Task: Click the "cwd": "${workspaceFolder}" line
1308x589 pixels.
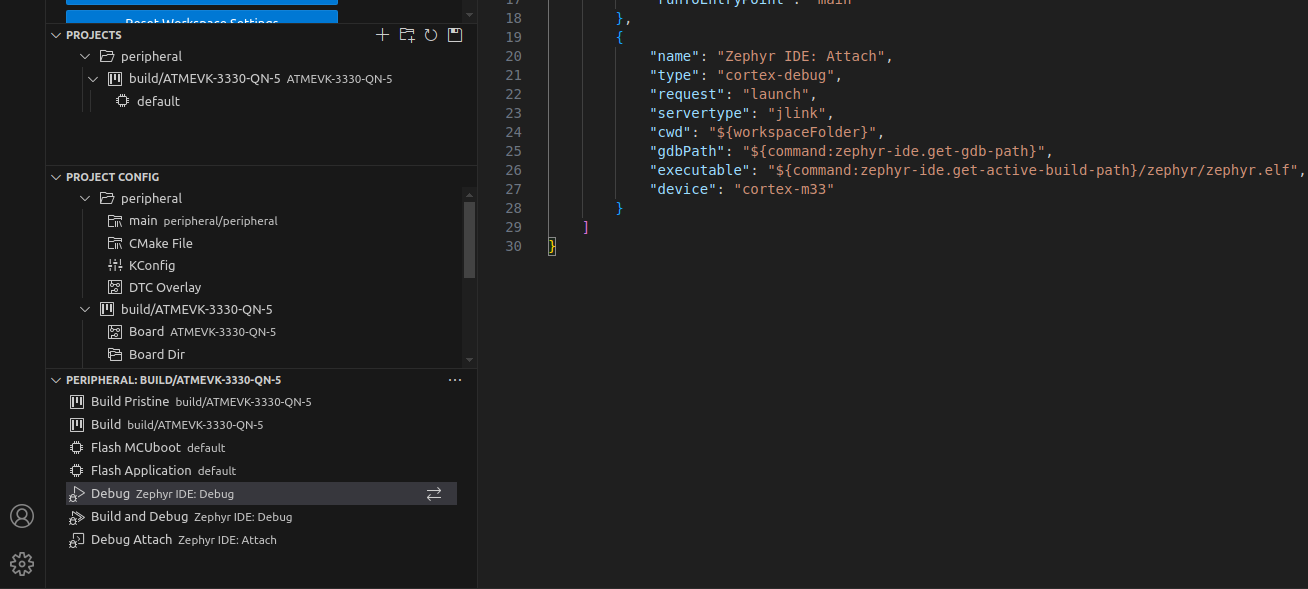Action: pyautogui.click(x=767, y=132)
